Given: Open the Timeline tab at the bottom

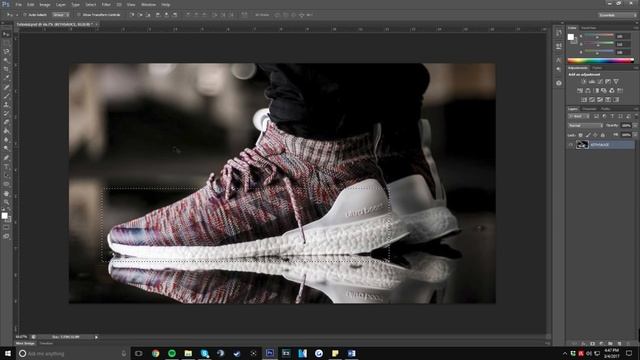Looking at the screenshot, I should coord(46,344).
